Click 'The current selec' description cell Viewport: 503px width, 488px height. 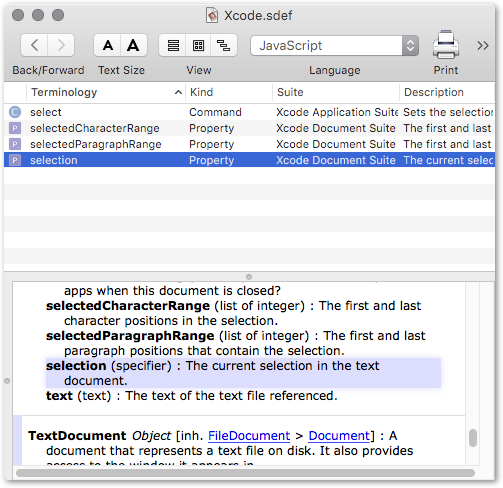pos(448,160)
